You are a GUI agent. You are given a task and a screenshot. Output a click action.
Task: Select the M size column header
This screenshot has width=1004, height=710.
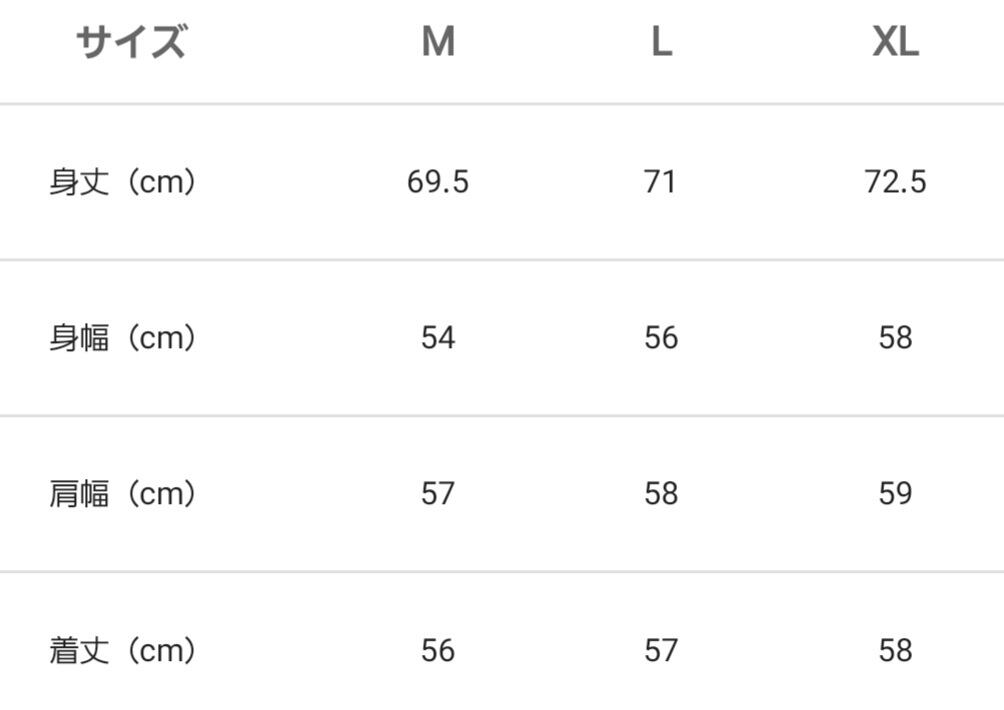coord(438,43)
